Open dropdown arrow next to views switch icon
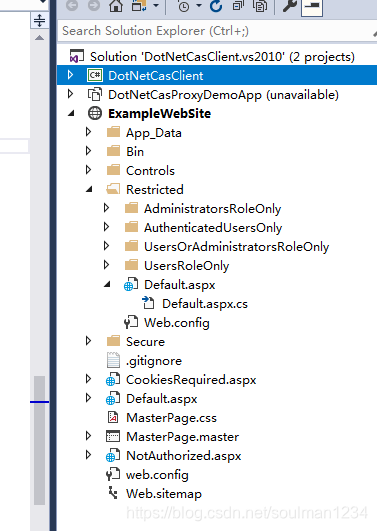377x531 pixels. pyautogui.click(x=156, y=5)
